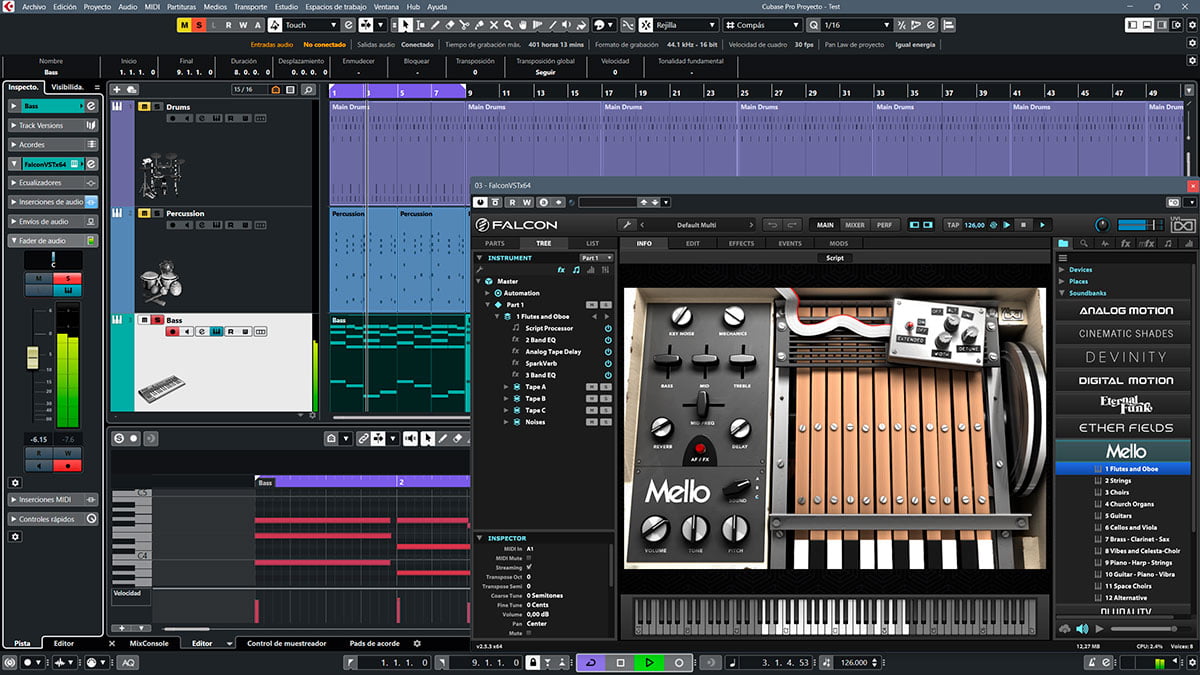This screenshot has width=1200, height=675.
Task: Select the object selection arrow tool in top toolbar
Action: [406, 24]
